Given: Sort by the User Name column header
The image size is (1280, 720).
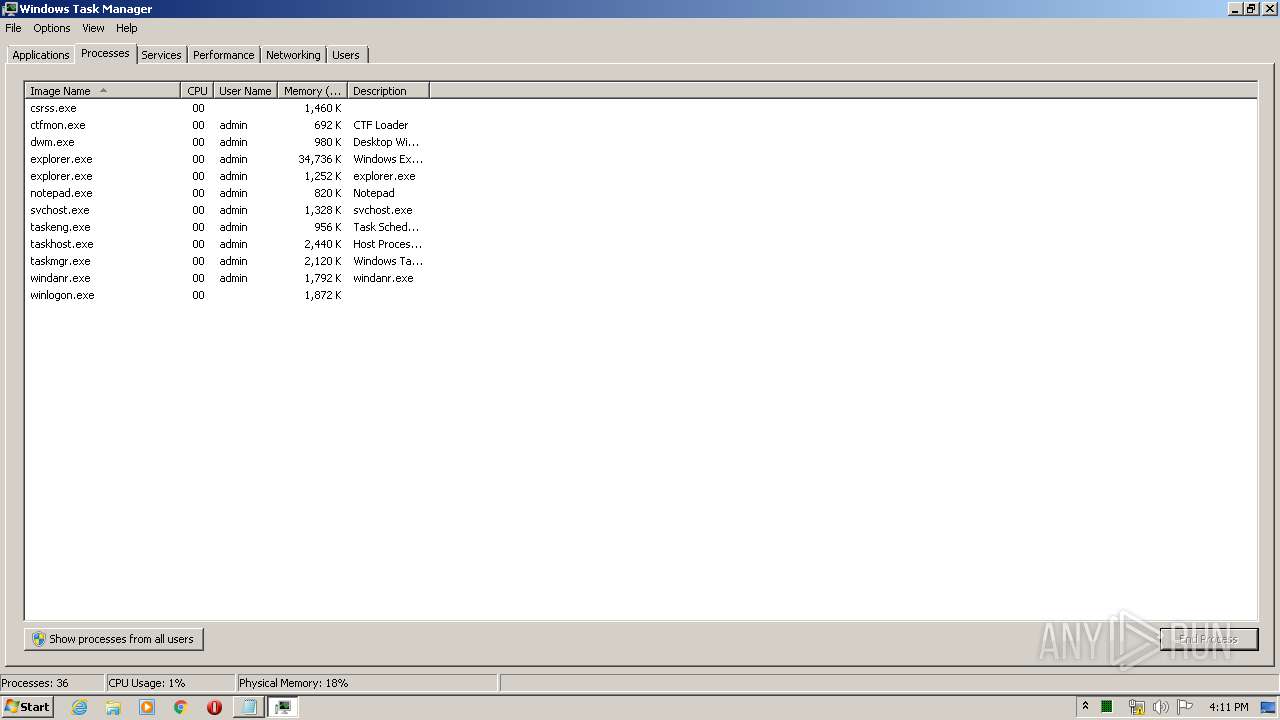Looking at the screenshot, I should [245, 91].
